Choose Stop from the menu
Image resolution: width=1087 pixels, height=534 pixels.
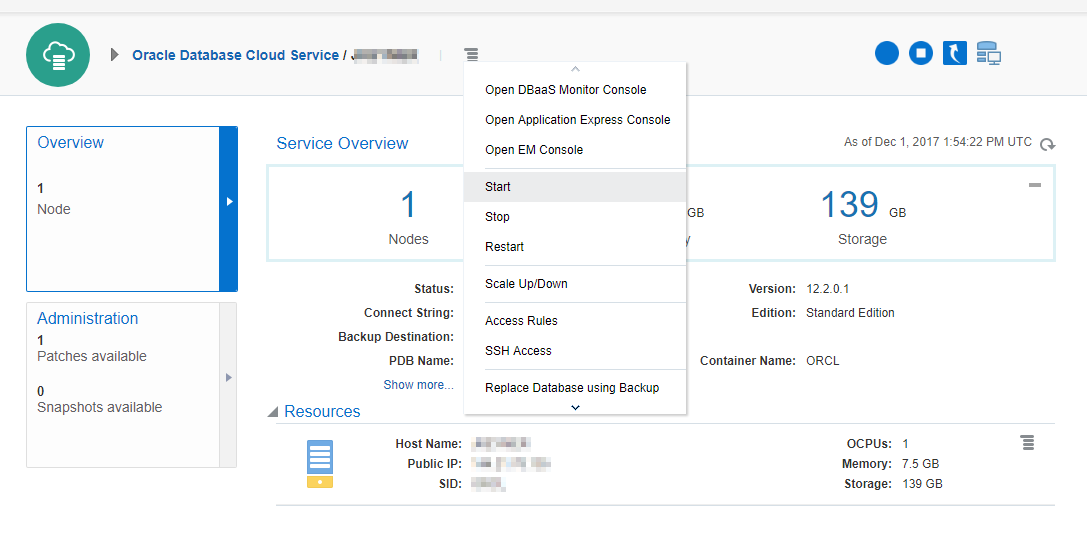coord(575,217)
